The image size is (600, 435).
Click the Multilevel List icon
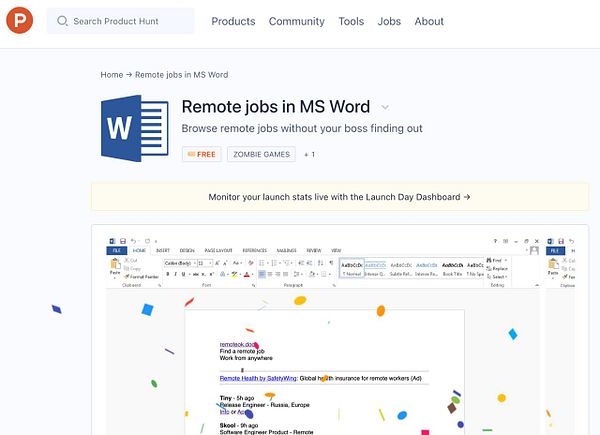[287, 263]
